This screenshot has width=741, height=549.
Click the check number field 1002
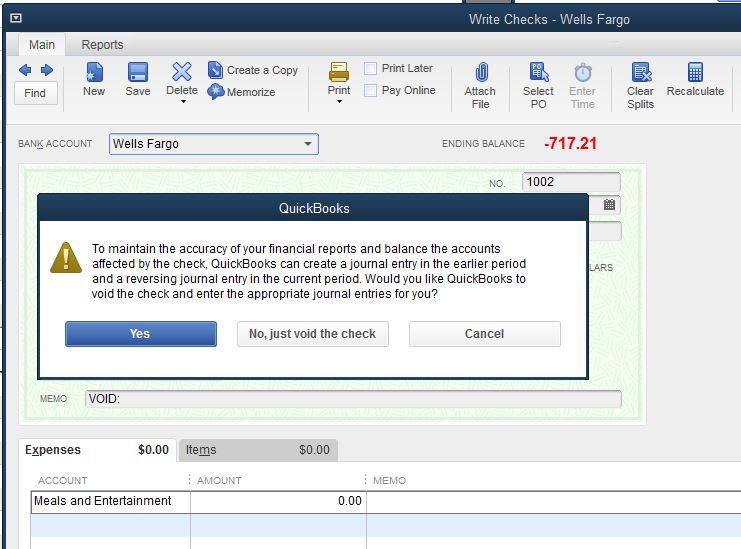point(571,182)
